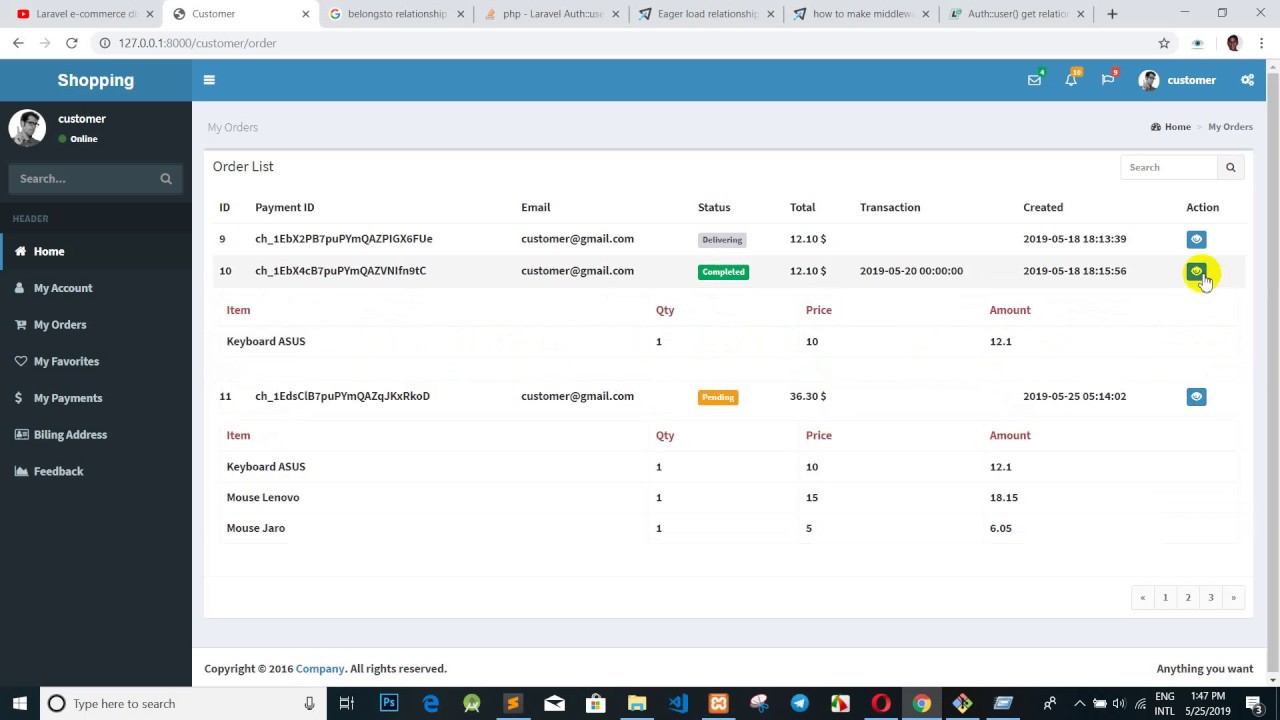Open customer user menu in header

click(x=1178, y=80)
